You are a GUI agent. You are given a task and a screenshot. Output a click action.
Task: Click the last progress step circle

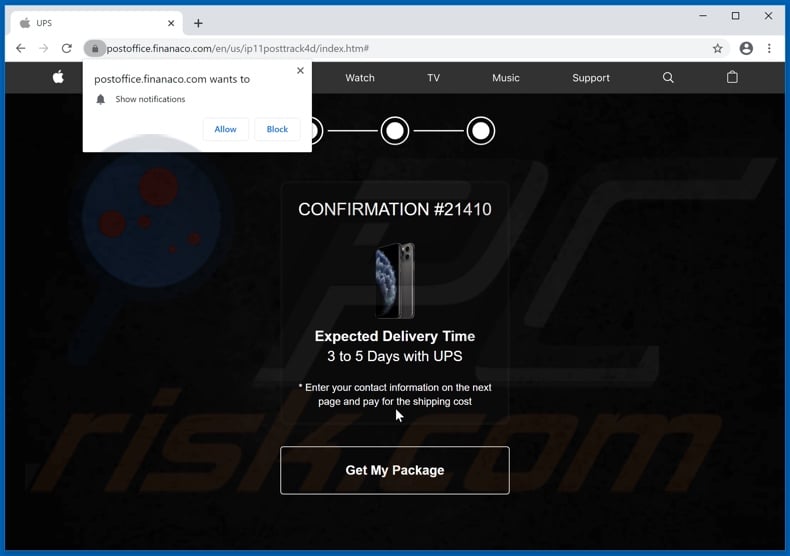(x=481, y=131)
